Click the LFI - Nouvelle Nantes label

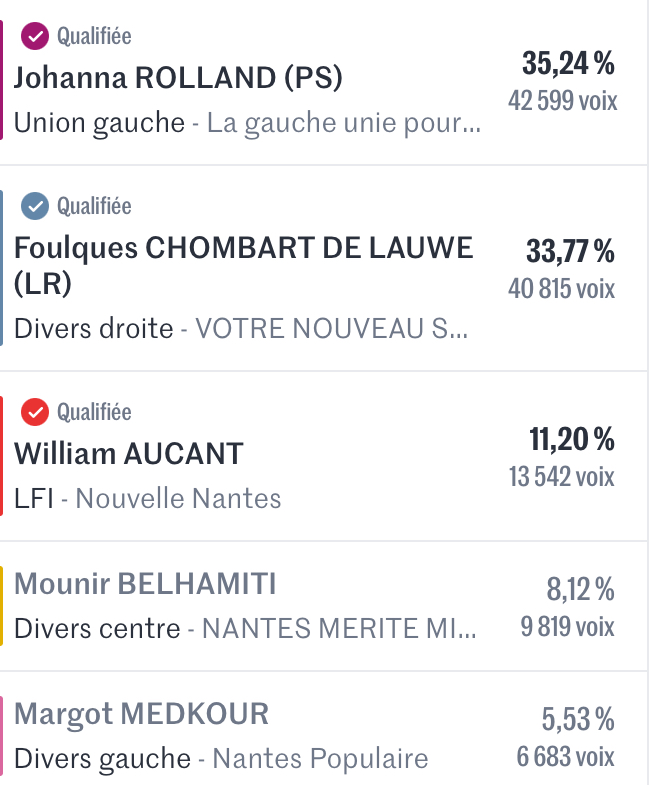coord(148,498)
